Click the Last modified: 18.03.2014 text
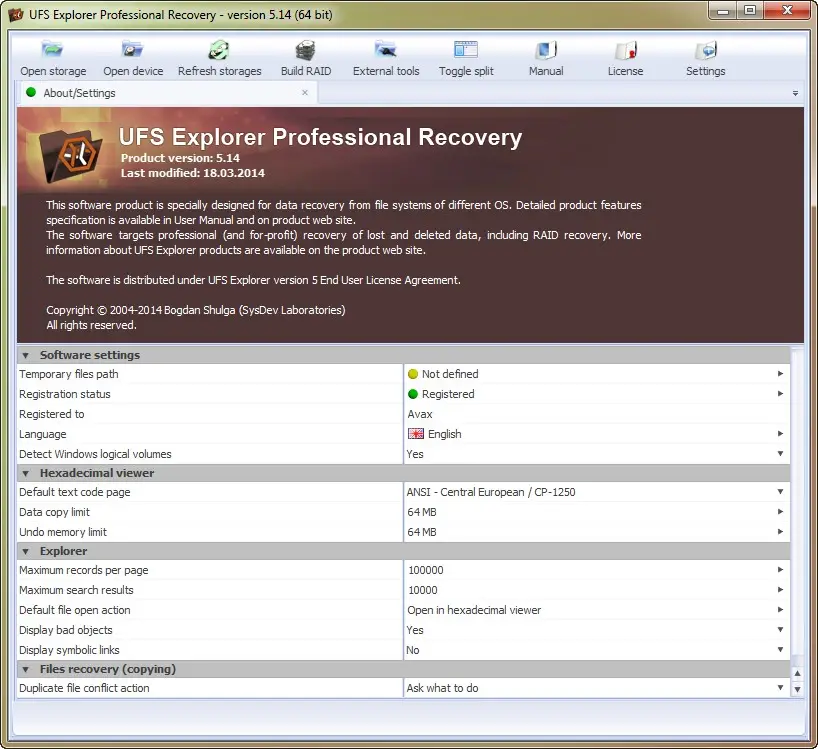 [193, 173]
